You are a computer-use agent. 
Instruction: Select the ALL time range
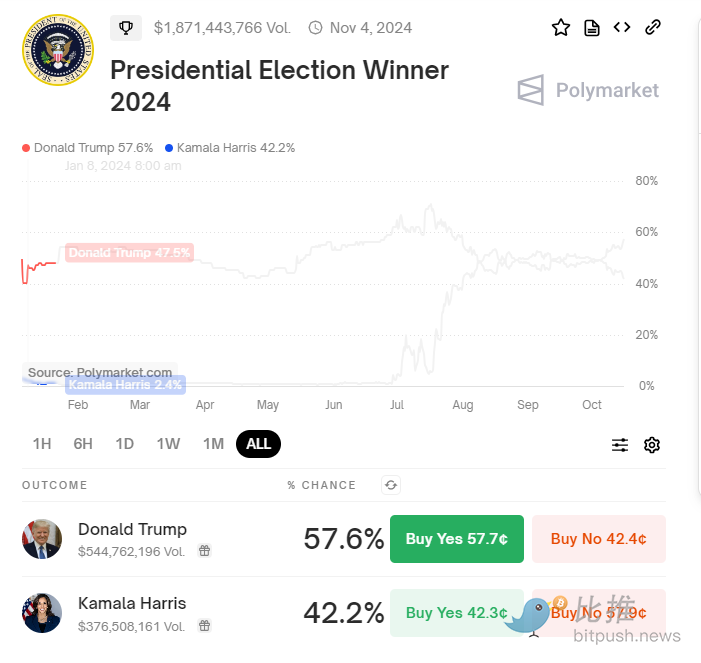(258, 444)
